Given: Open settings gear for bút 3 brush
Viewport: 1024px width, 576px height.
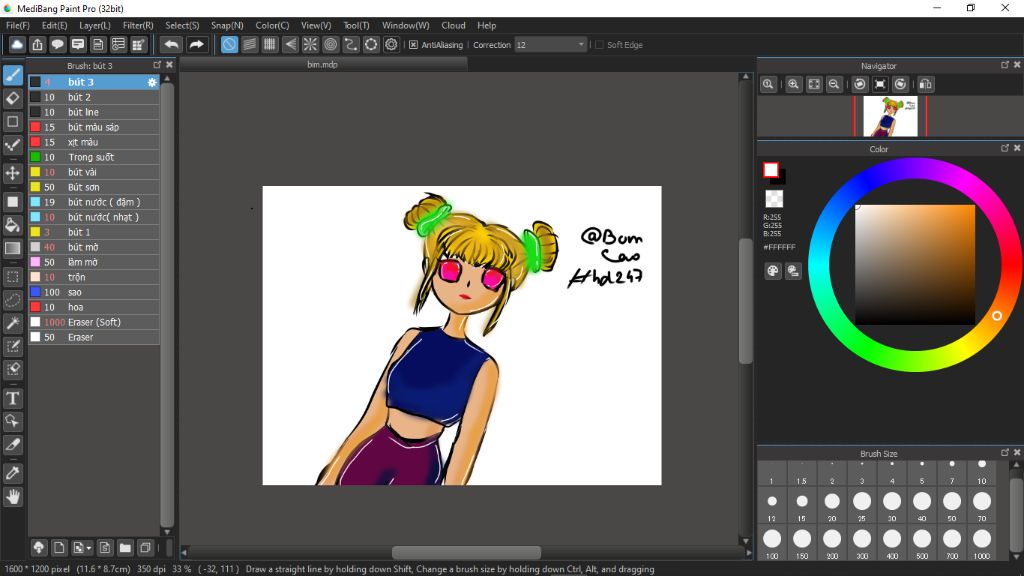Looking at the screenshot, I should click(x=152, y=82).
